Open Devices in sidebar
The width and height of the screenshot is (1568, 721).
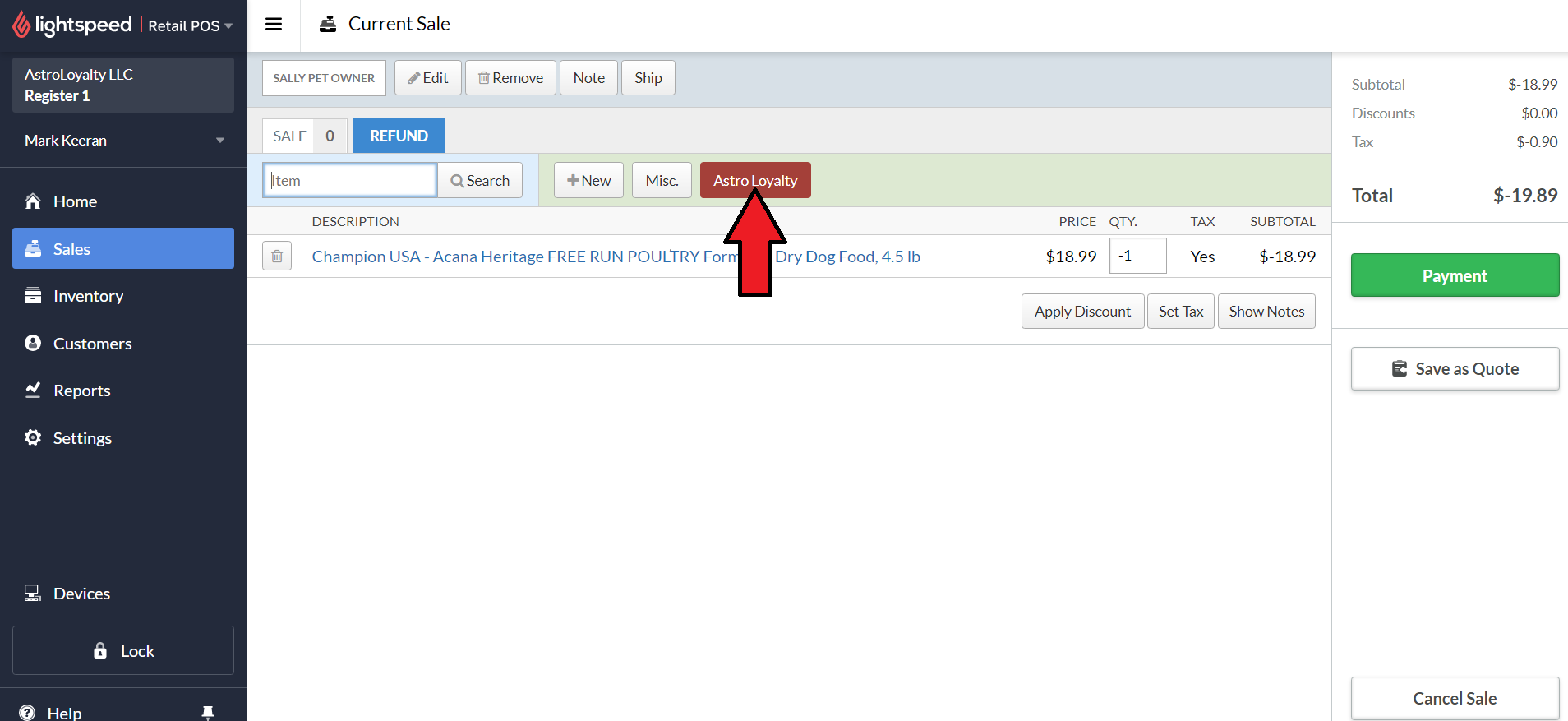tap(123, 594)
